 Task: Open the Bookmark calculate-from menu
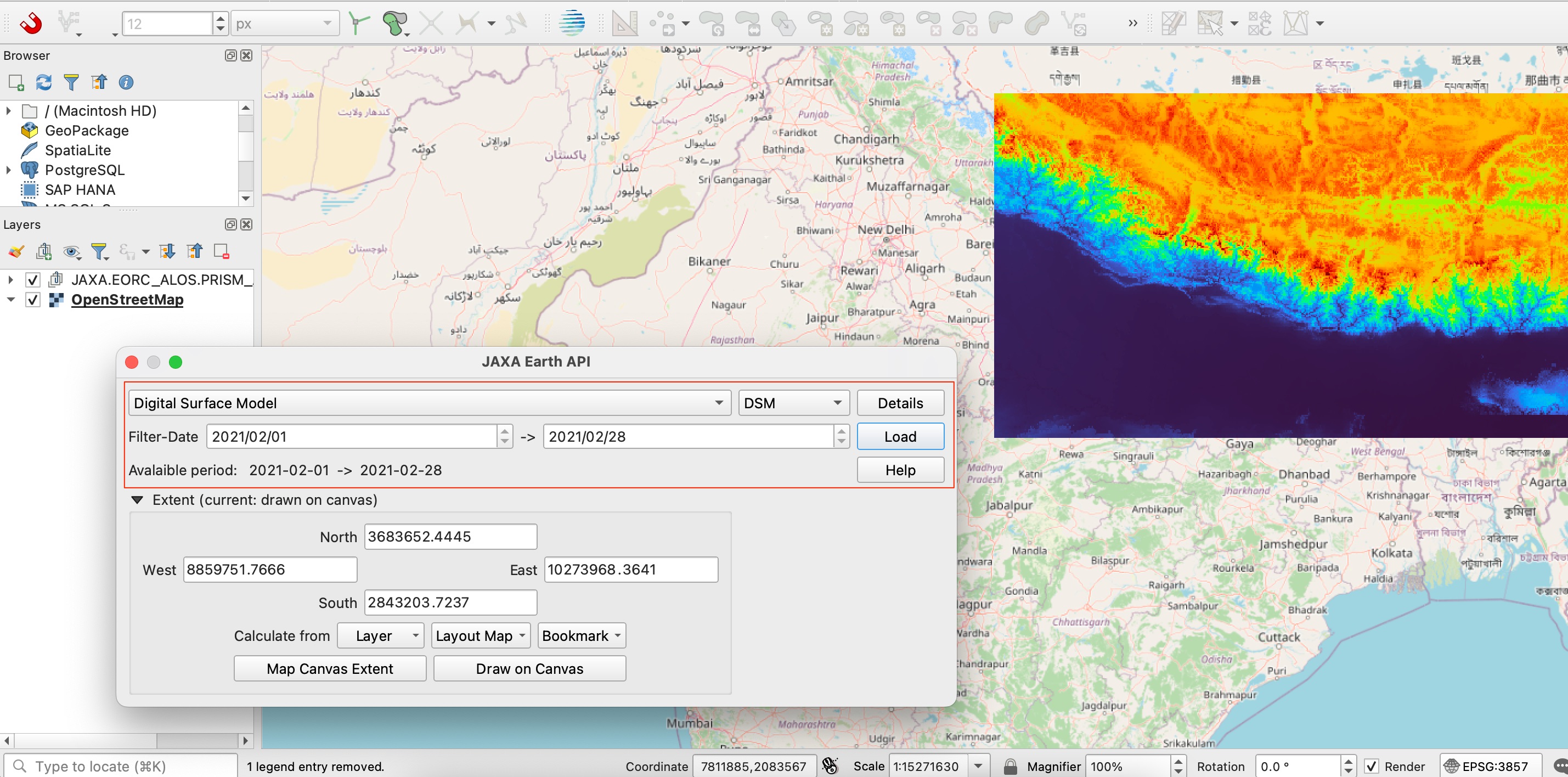[582, 636]
